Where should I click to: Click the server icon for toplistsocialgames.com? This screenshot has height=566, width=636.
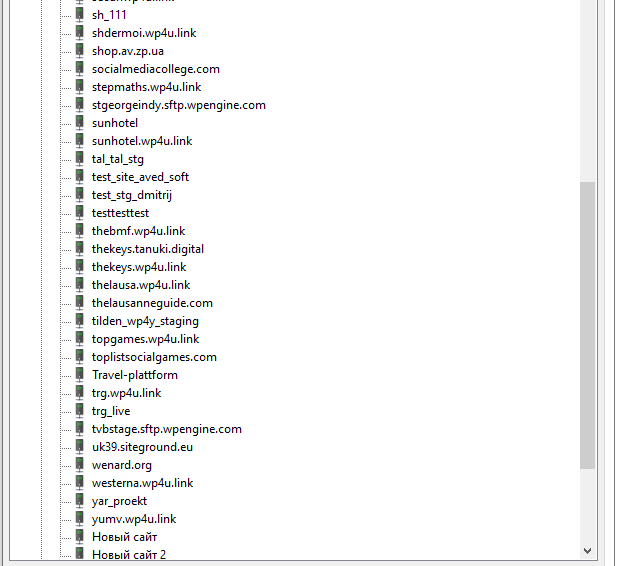click(80, 356)
